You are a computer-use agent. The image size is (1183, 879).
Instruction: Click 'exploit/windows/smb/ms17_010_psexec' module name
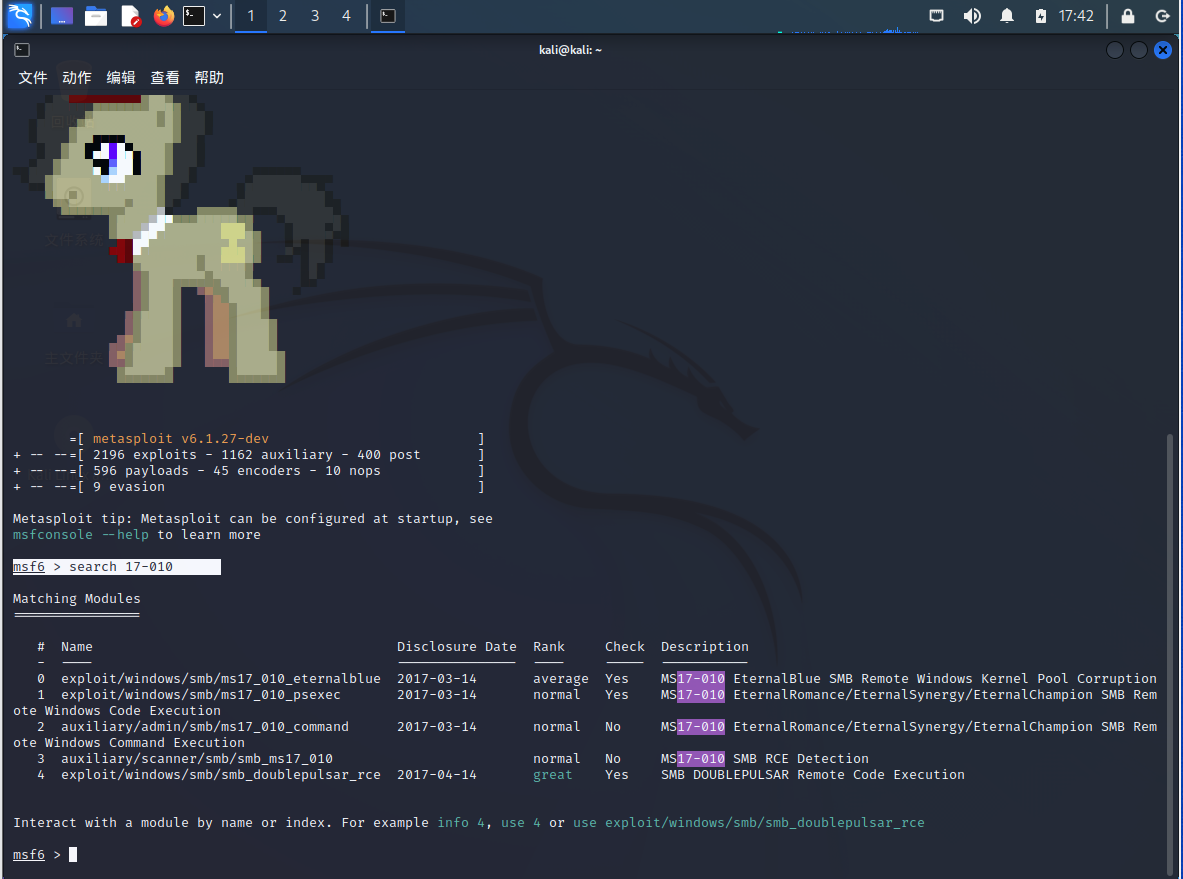tap(201, 694)
